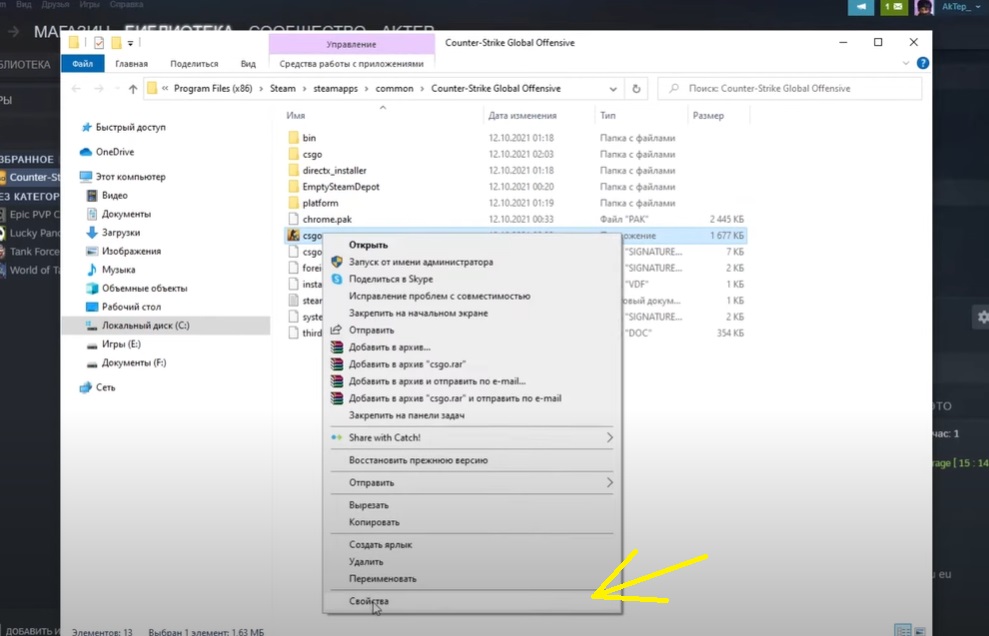Expand the lower Отправить submenu arrow
The width and height of the screenshot is (989, 636).
[x=609, y=483]
